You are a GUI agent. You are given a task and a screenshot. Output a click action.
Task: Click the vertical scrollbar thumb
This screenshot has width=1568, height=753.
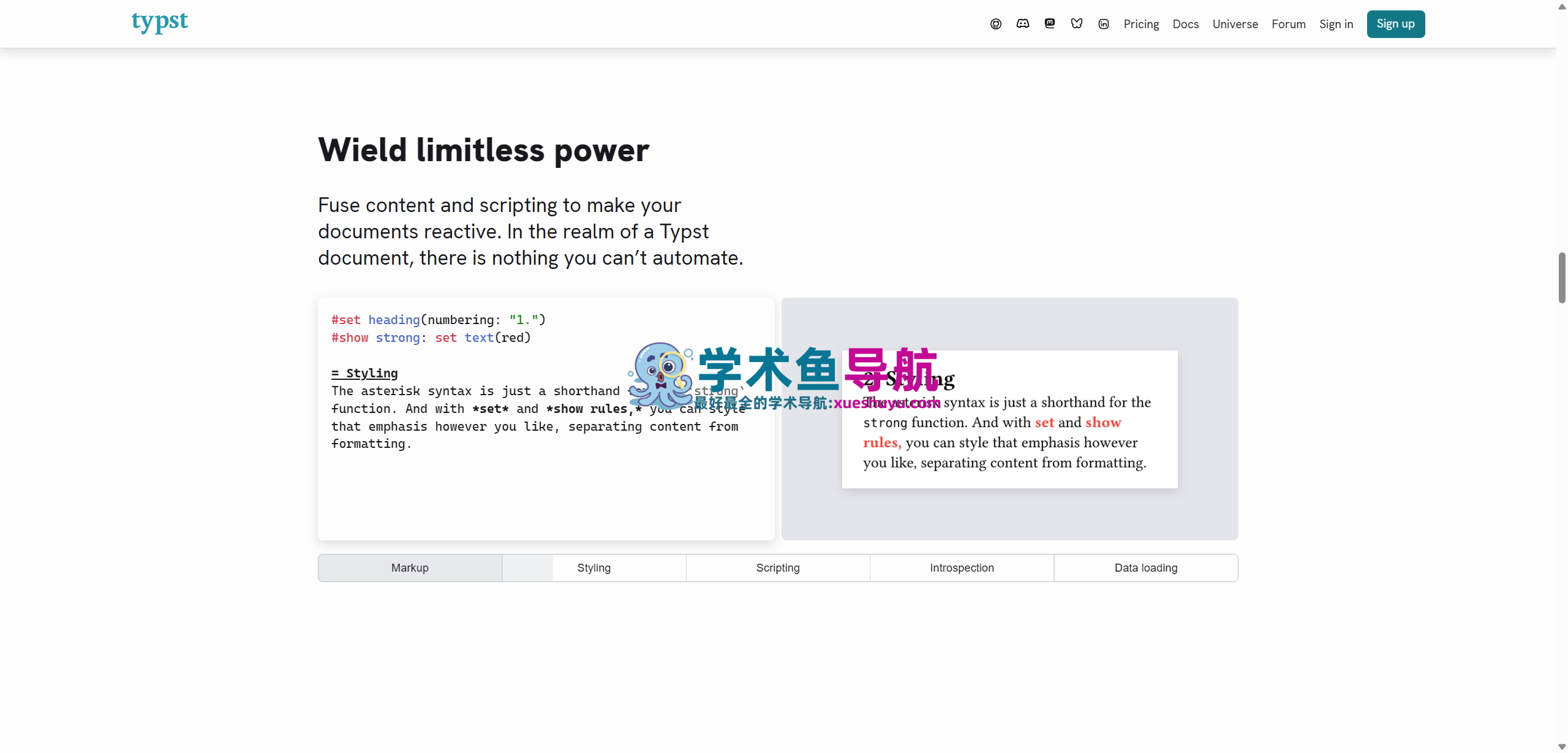[x=1562, y=277]
